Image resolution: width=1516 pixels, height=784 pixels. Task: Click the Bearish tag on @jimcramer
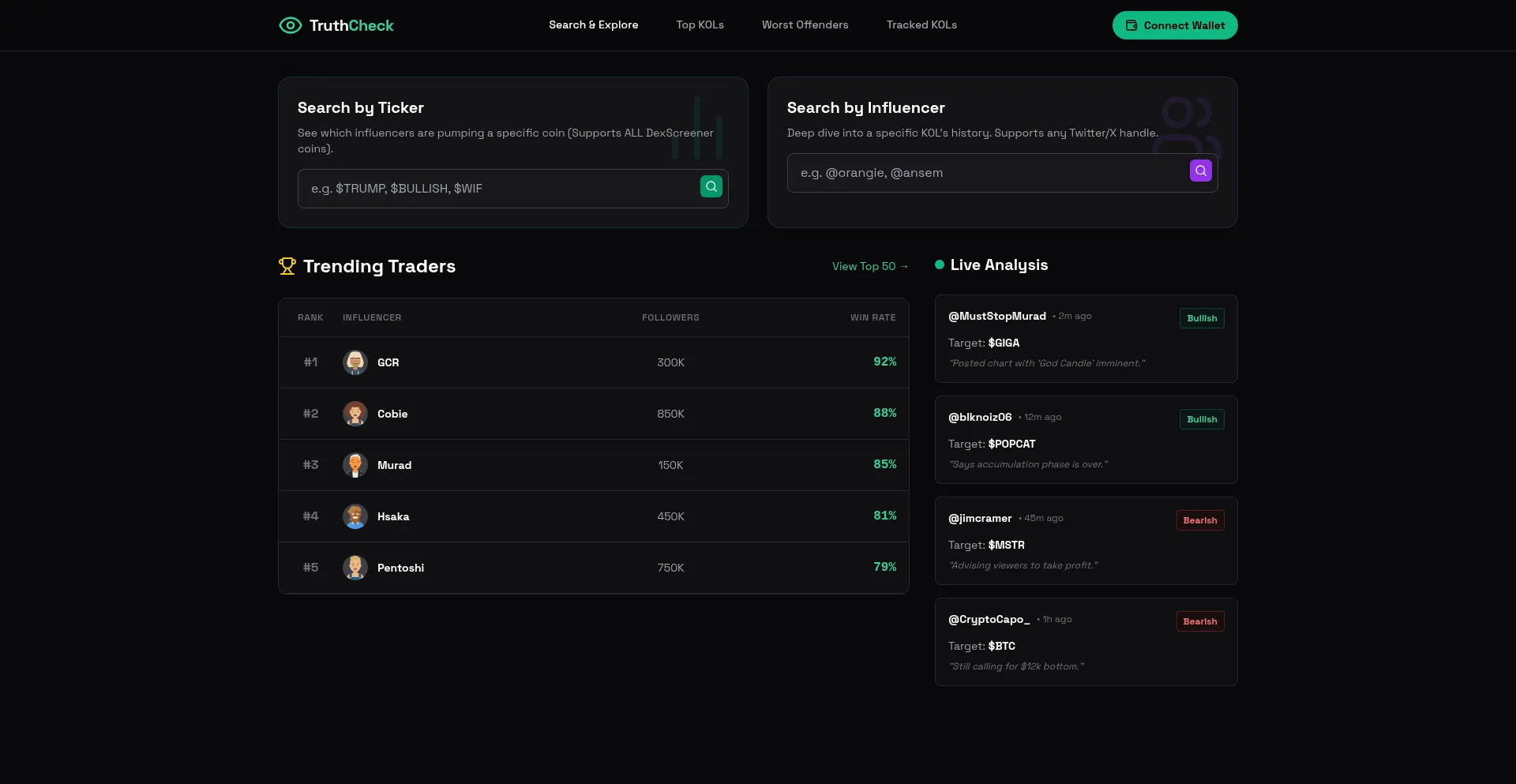(1199, 520)
